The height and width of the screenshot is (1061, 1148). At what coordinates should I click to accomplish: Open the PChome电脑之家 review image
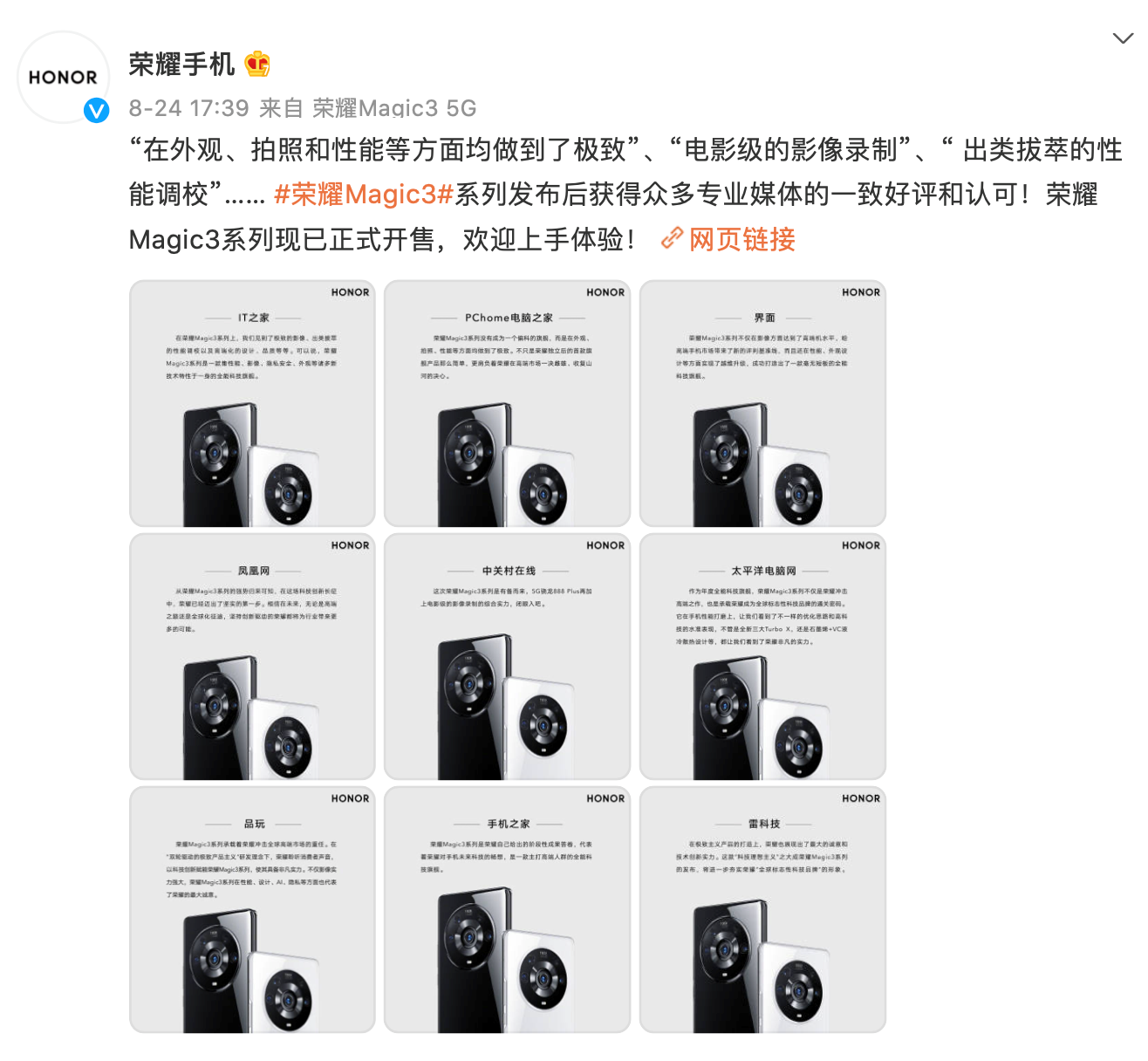coord(507,403)
